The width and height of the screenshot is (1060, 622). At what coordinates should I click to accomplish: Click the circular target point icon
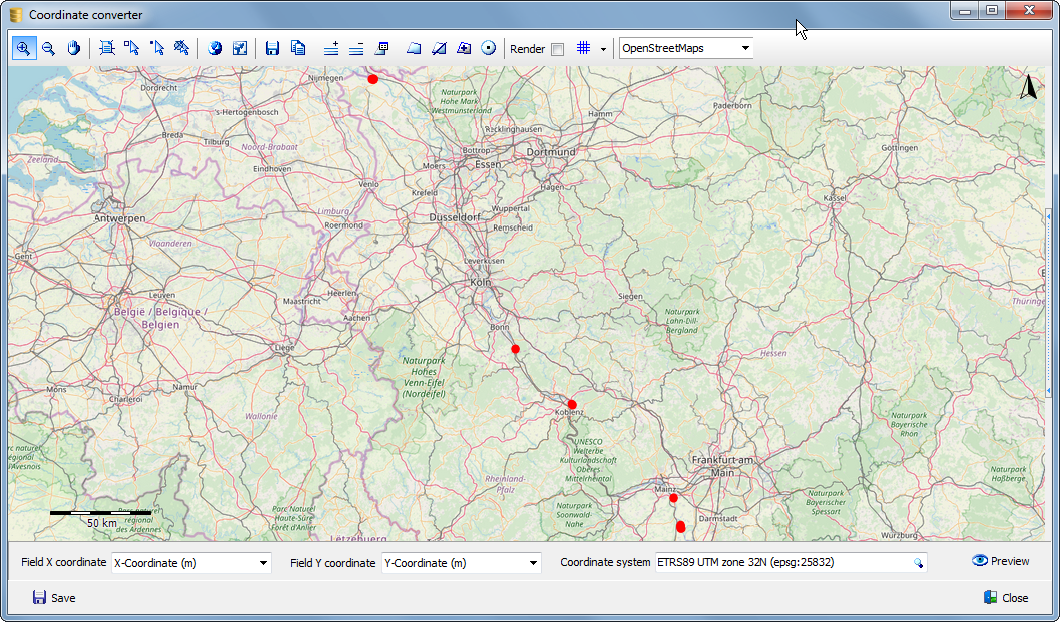489,48
